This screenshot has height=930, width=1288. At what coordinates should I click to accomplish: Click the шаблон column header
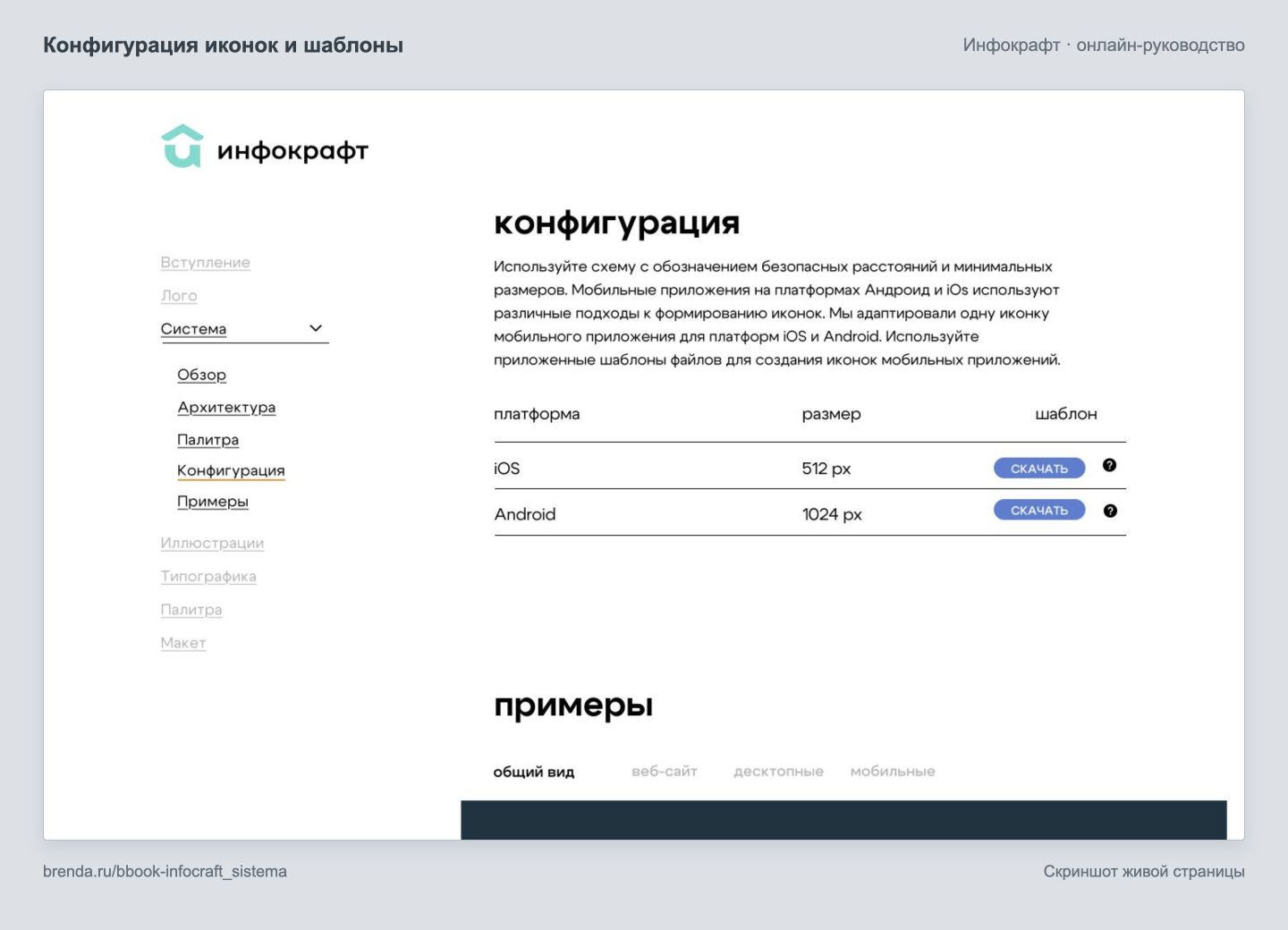1066,414
